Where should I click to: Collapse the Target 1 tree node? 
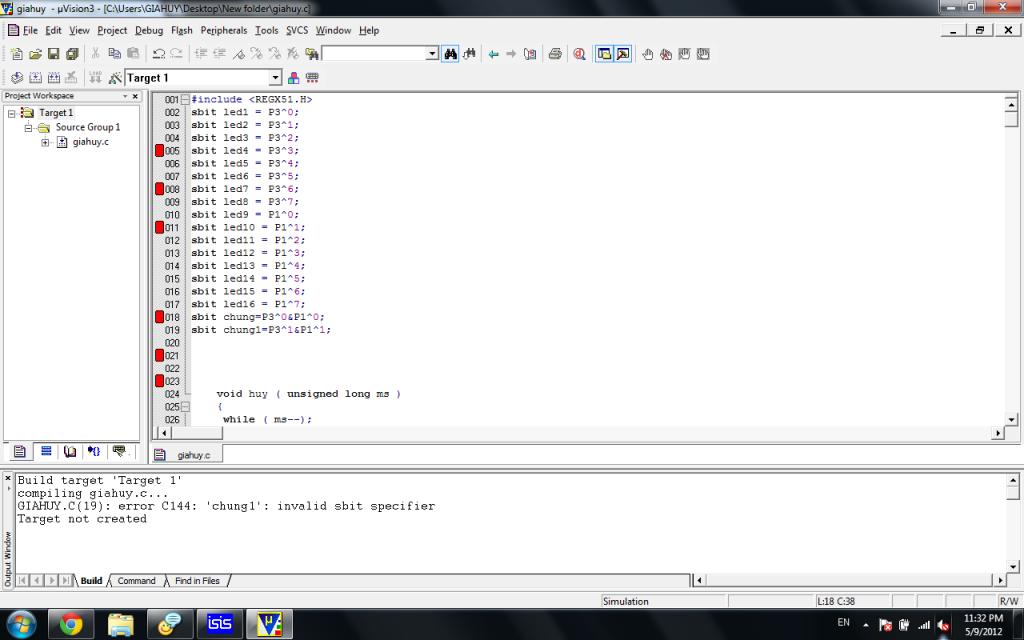tap(11, 113)
